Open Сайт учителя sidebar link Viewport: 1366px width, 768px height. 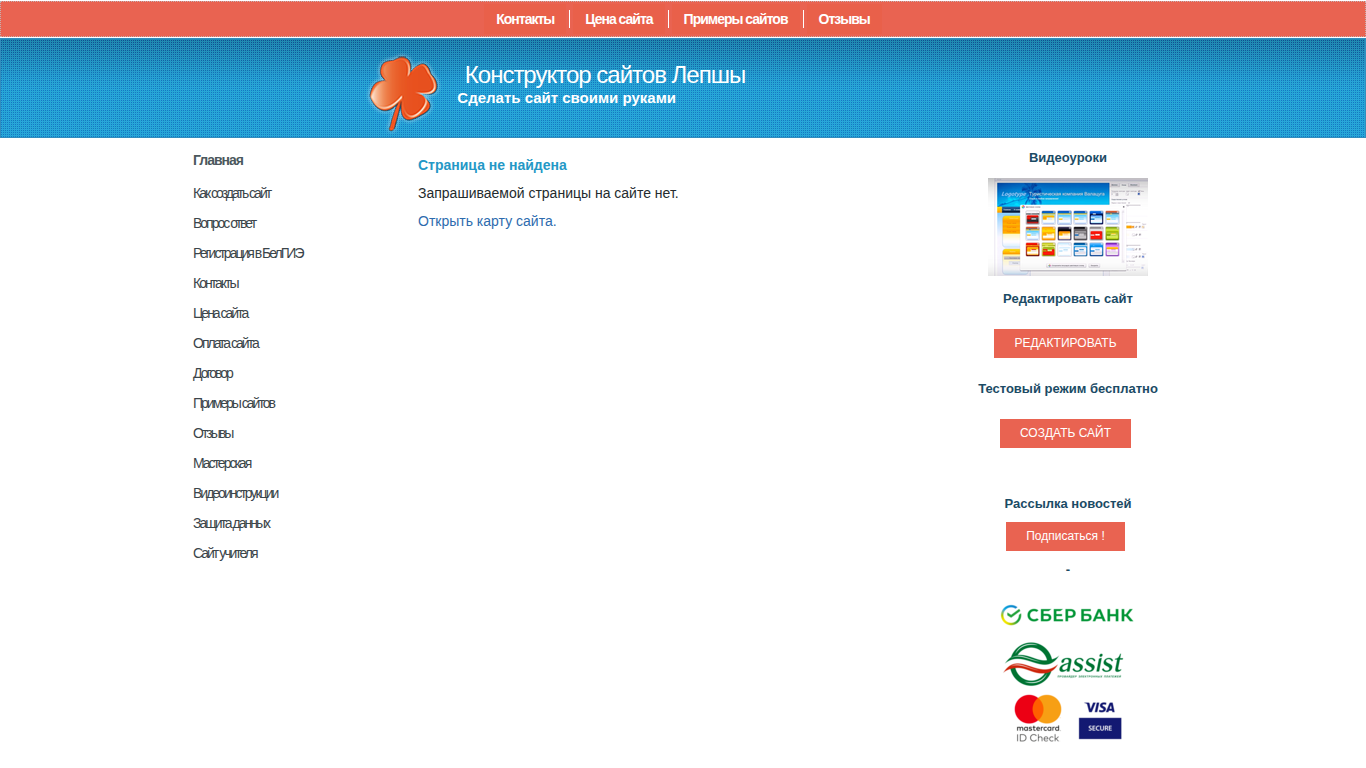click(225, 553)
